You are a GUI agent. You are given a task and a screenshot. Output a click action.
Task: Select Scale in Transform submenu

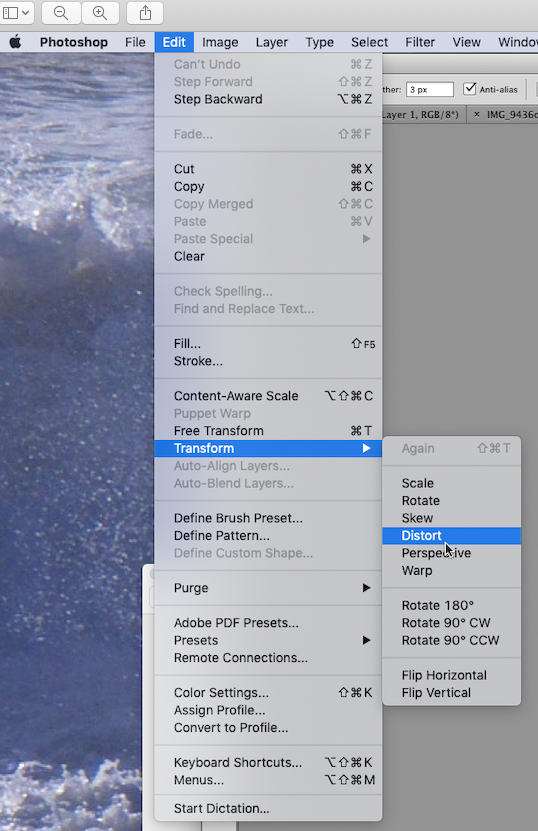[452, 483]
